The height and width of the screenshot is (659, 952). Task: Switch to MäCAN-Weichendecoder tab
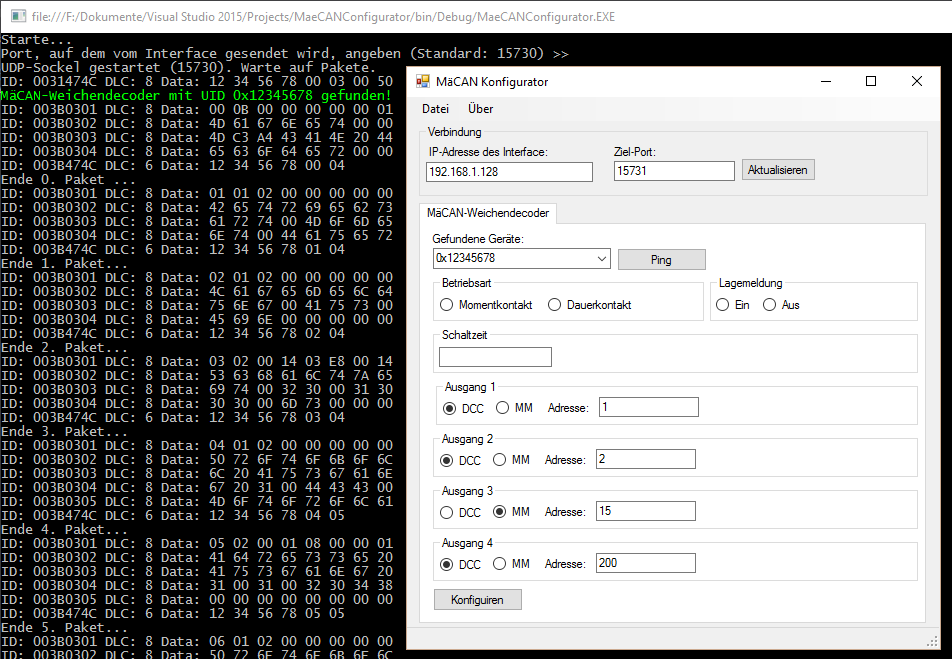pos(488,213)
